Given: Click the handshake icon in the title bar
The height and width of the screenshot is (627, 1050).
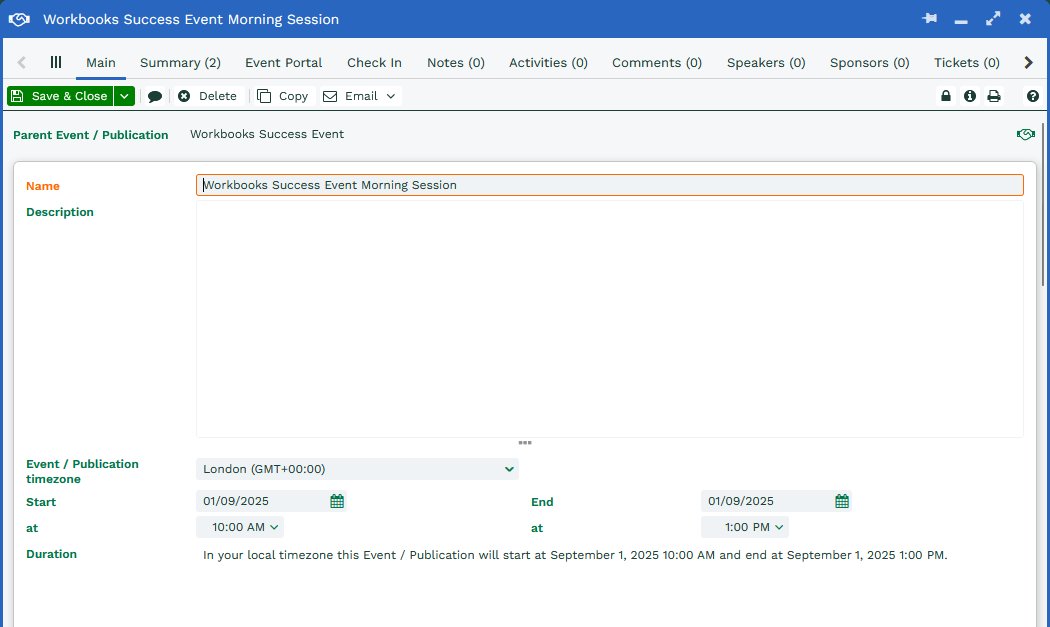Looking at the screenshot, I should pyautogui.click(x=19, y=19).
